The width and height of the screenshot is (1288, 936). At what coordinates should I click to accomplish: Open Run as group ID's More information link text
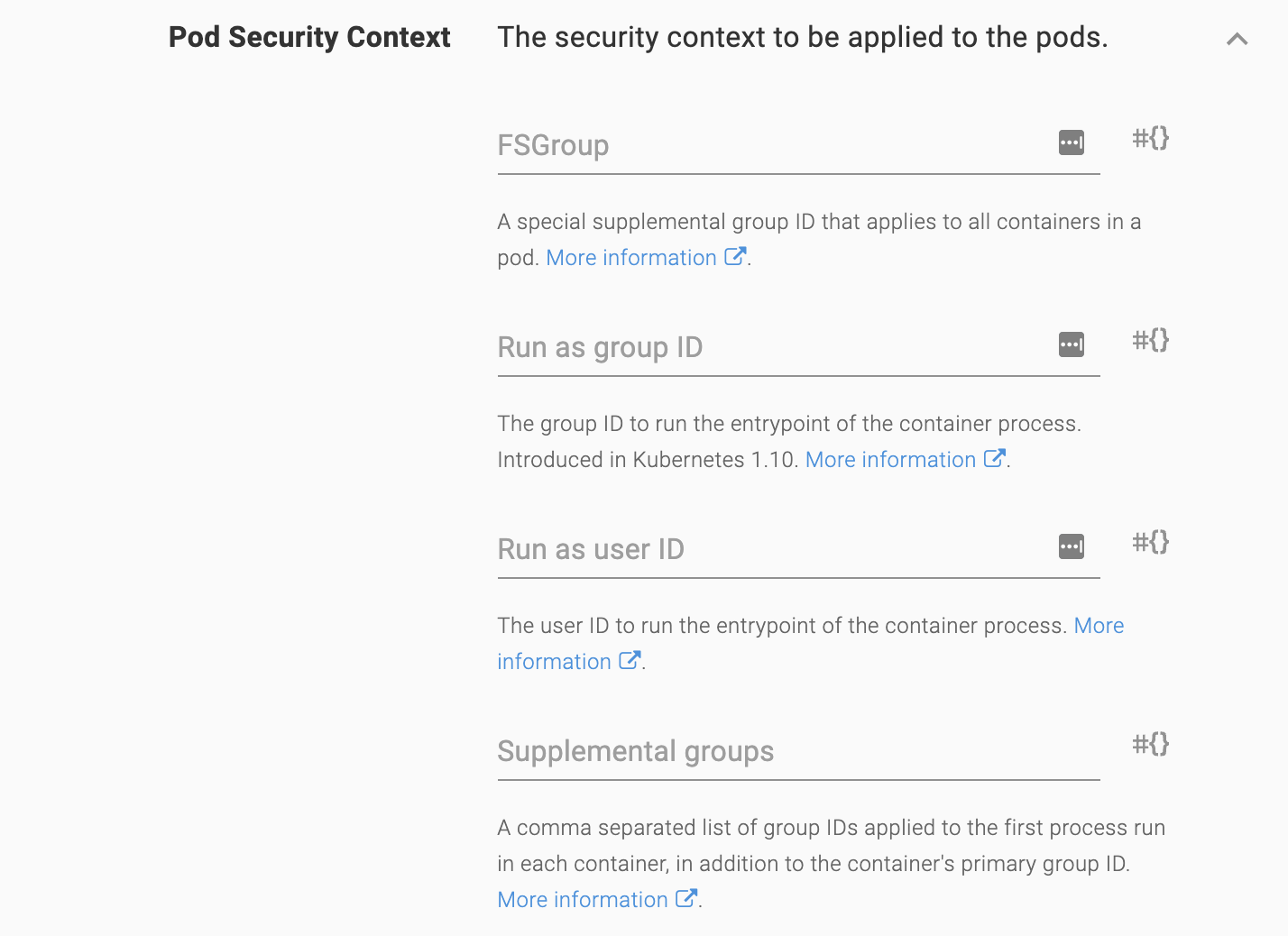890,460
